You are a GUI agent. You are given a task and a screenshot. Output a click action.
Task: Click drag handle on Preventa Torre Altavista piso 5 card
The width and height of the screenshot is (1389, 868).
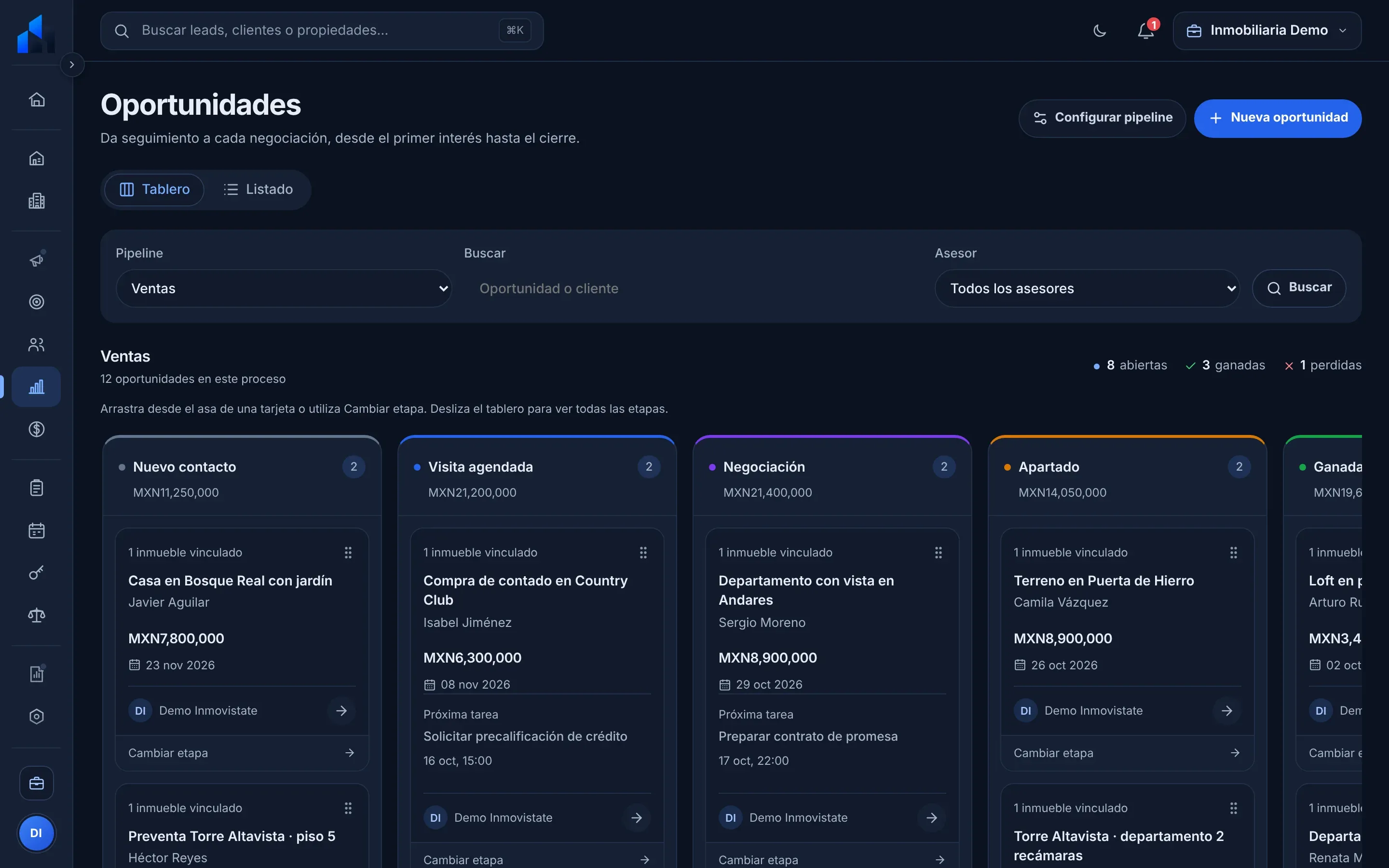pyautogui.click(x=348, y=808)
